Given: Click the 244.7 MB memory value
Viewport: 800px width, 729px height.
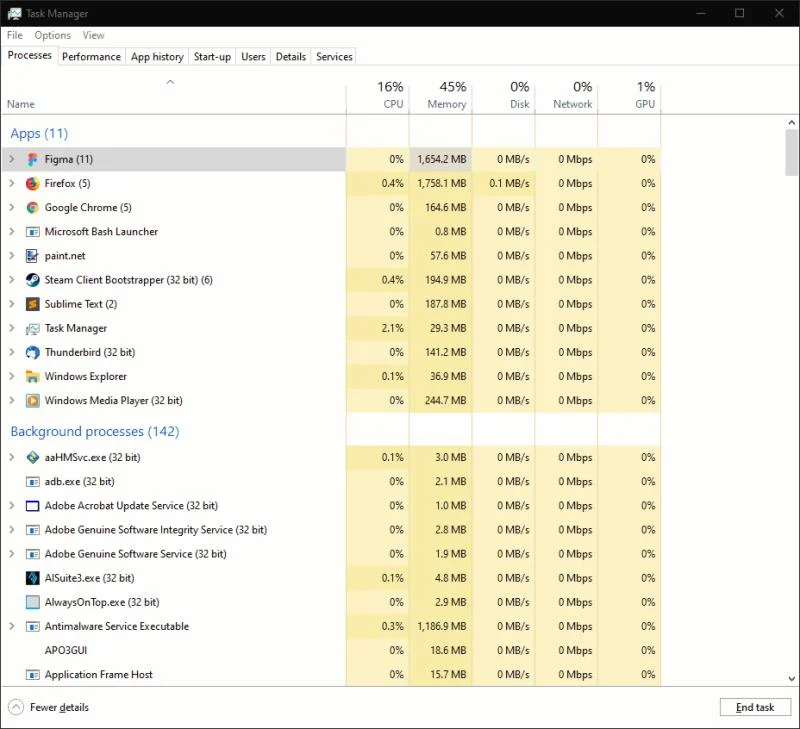Looking at the screenshot, I should pyautogui.click(x=445, y=400).
